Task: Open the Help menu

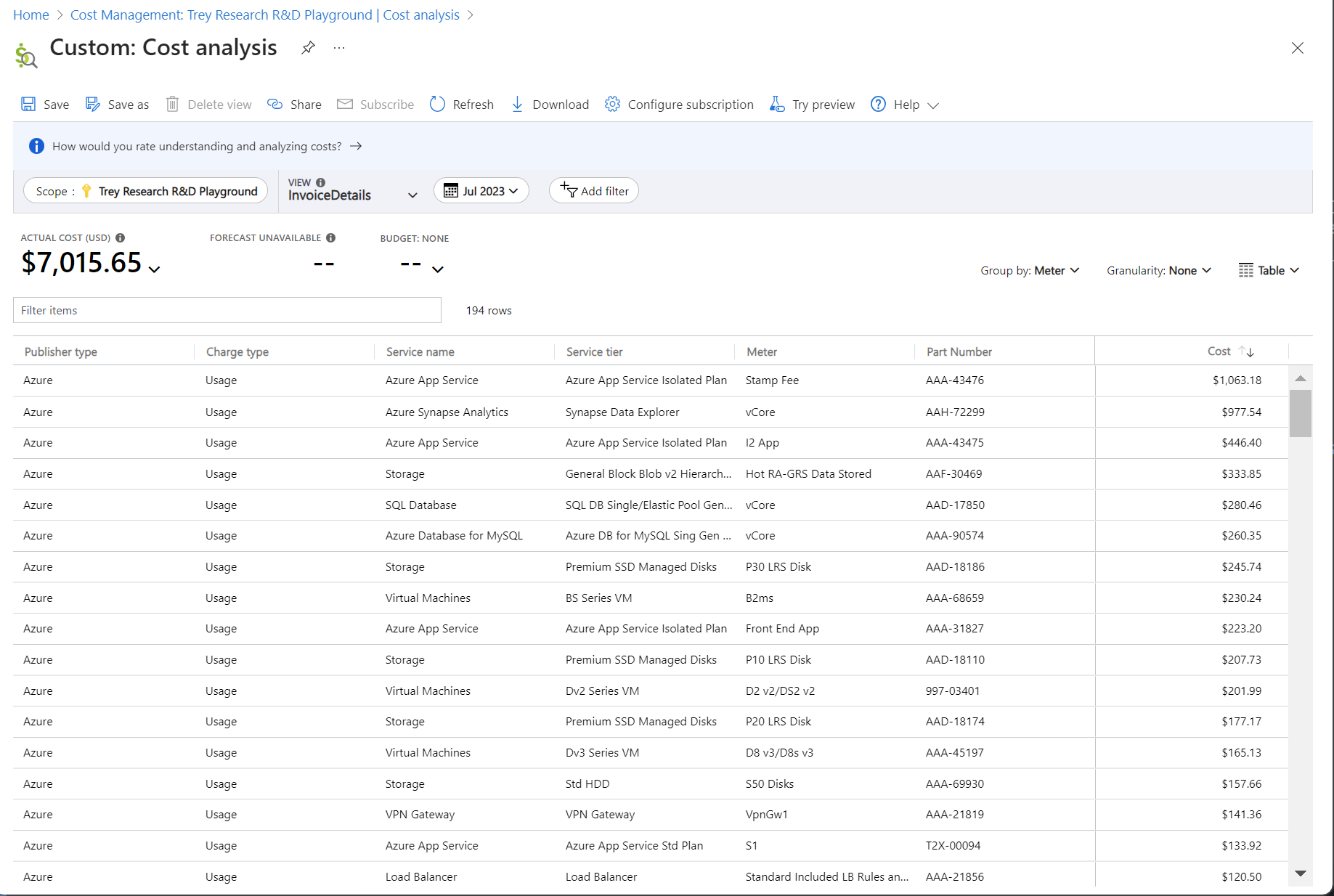Action: coord(905,105)
